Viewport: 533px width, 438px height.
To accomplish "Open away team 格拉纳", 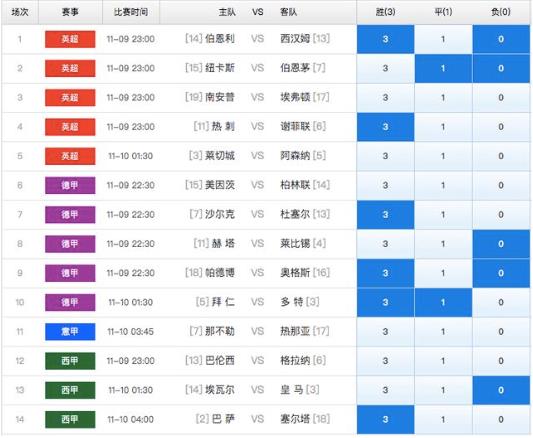I will coord(295,360).
